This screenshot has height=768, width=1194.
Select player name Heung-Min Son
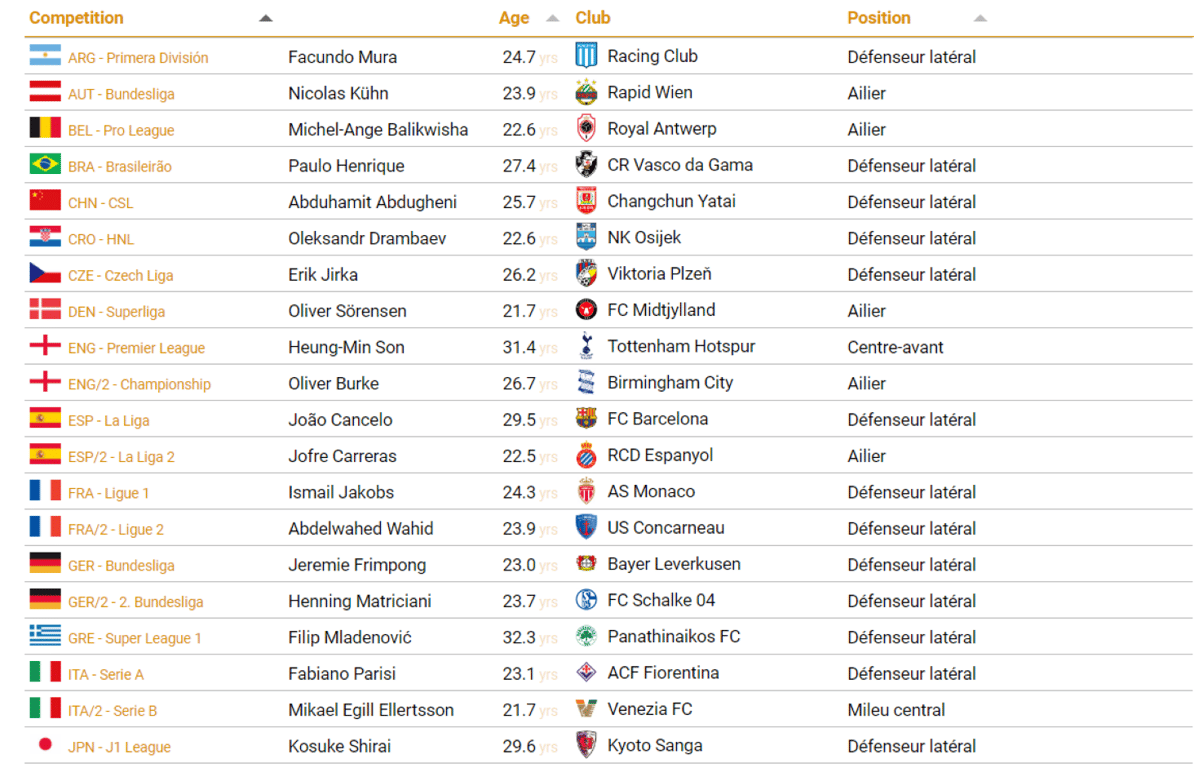[346, 347]
